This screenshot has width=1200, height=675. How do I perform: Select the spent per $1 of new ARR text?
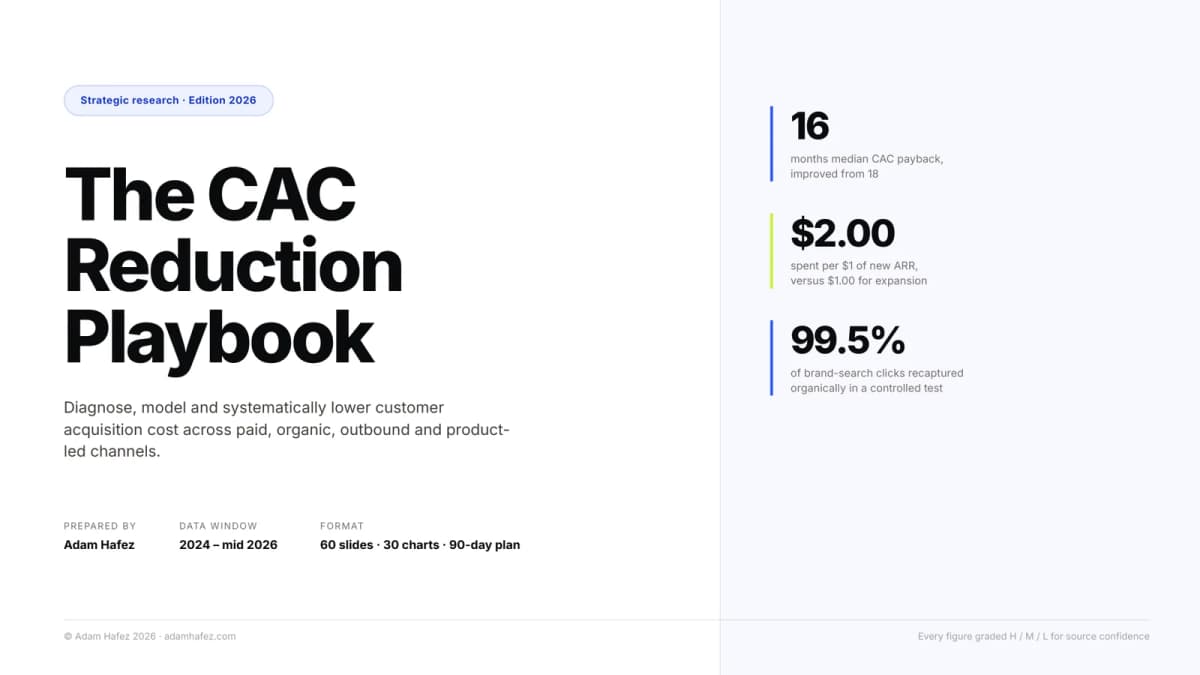coord(859,273)
